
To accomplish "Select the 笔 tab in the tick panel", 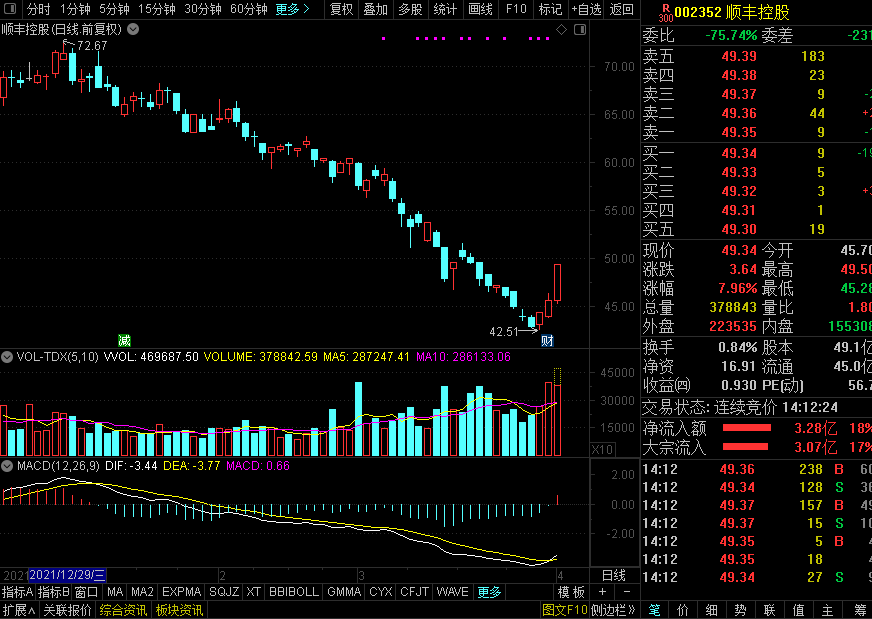I will (655, 611).
